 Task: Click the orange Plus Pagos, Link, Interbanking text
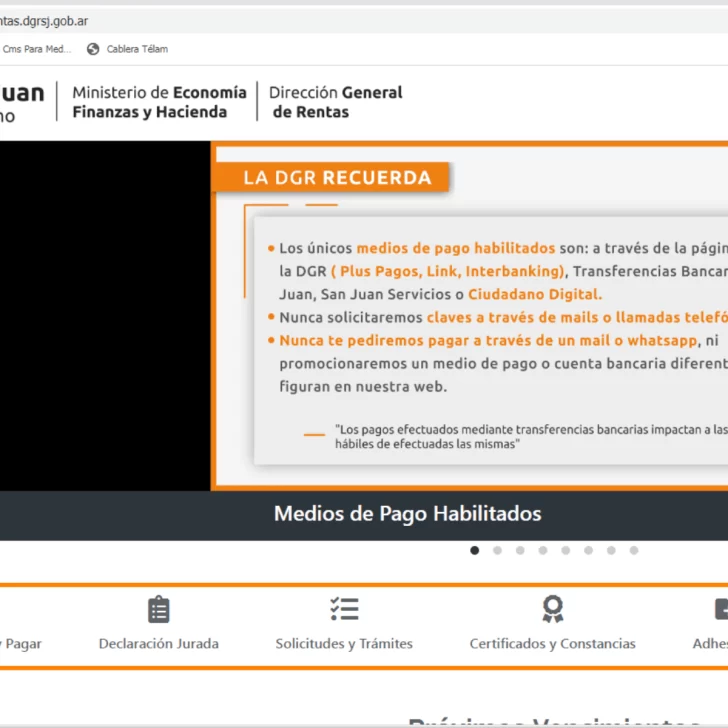448,271
